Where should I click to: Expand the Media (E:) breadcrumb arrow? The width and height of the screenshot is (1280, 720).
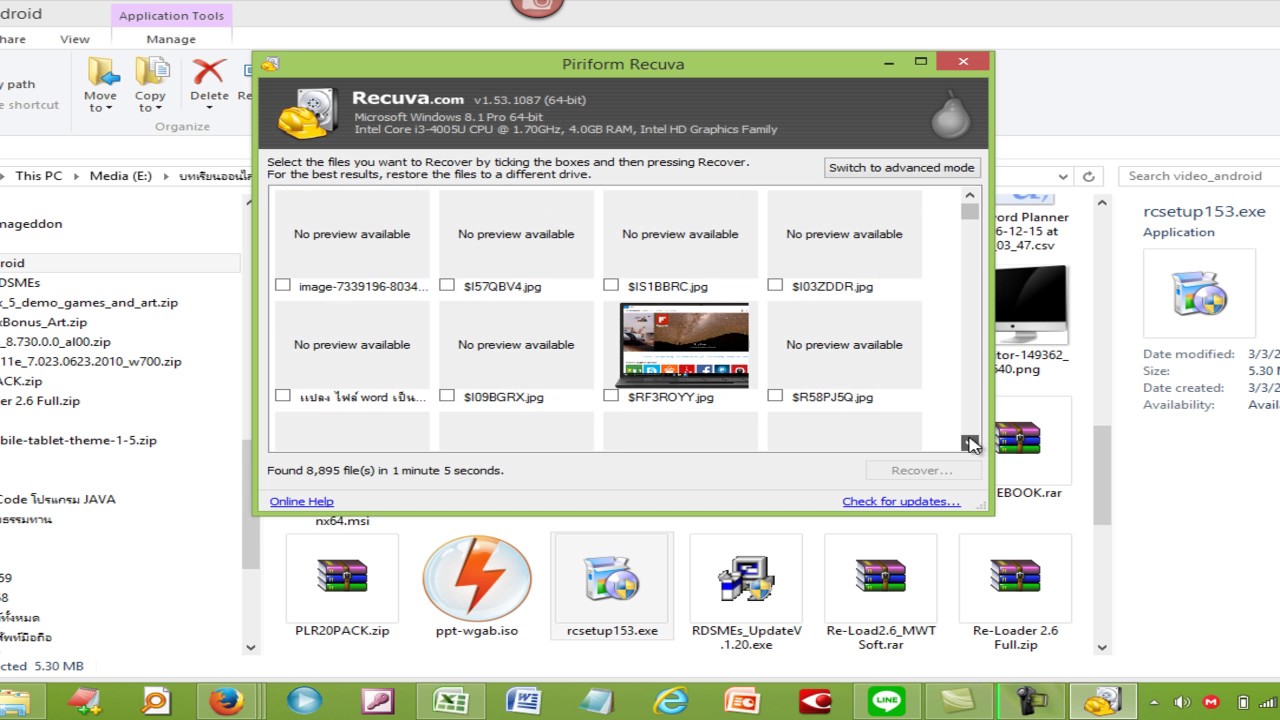pyautogui.click(x=165, y=176)
